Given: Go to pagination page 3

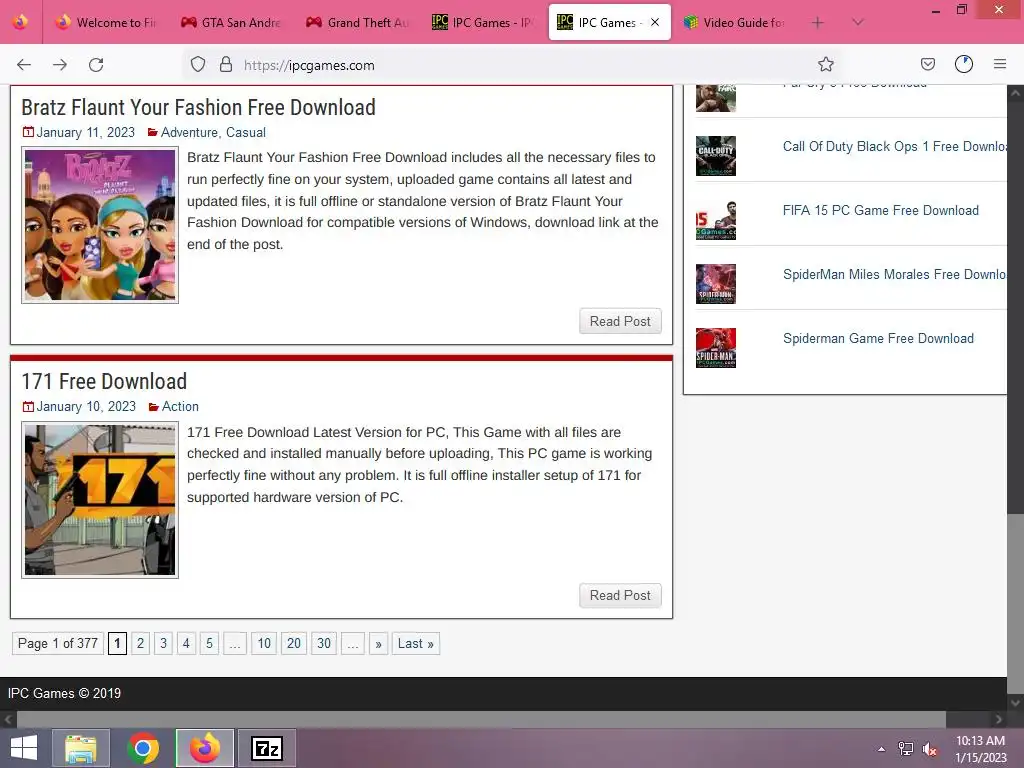Looking at the screenshot, I should click(163, 644).
